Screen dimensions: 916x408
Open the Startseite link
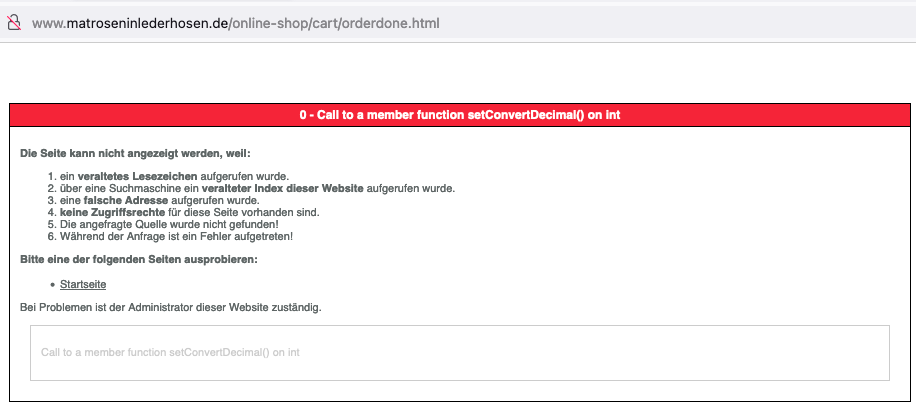[x=83, y=285]
